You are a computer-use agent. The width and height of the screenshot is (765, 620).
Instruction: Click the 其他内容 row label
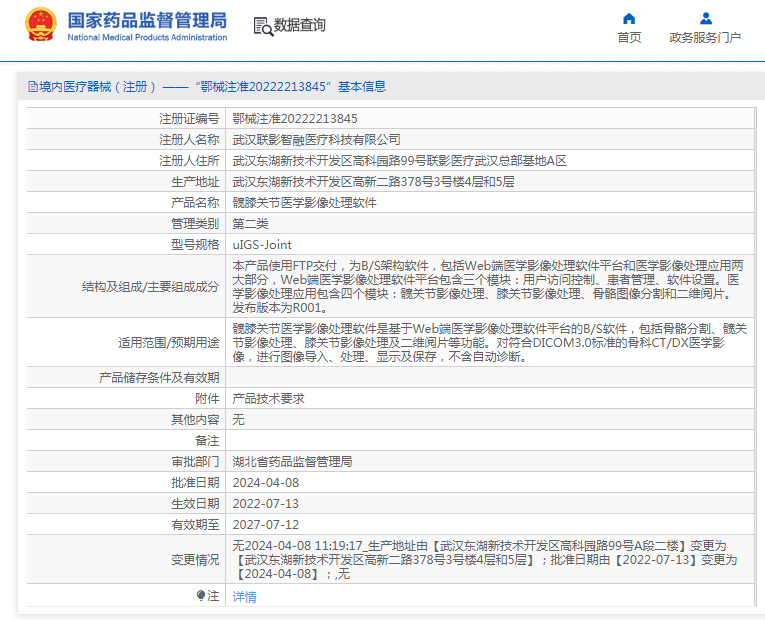point(195,420)
